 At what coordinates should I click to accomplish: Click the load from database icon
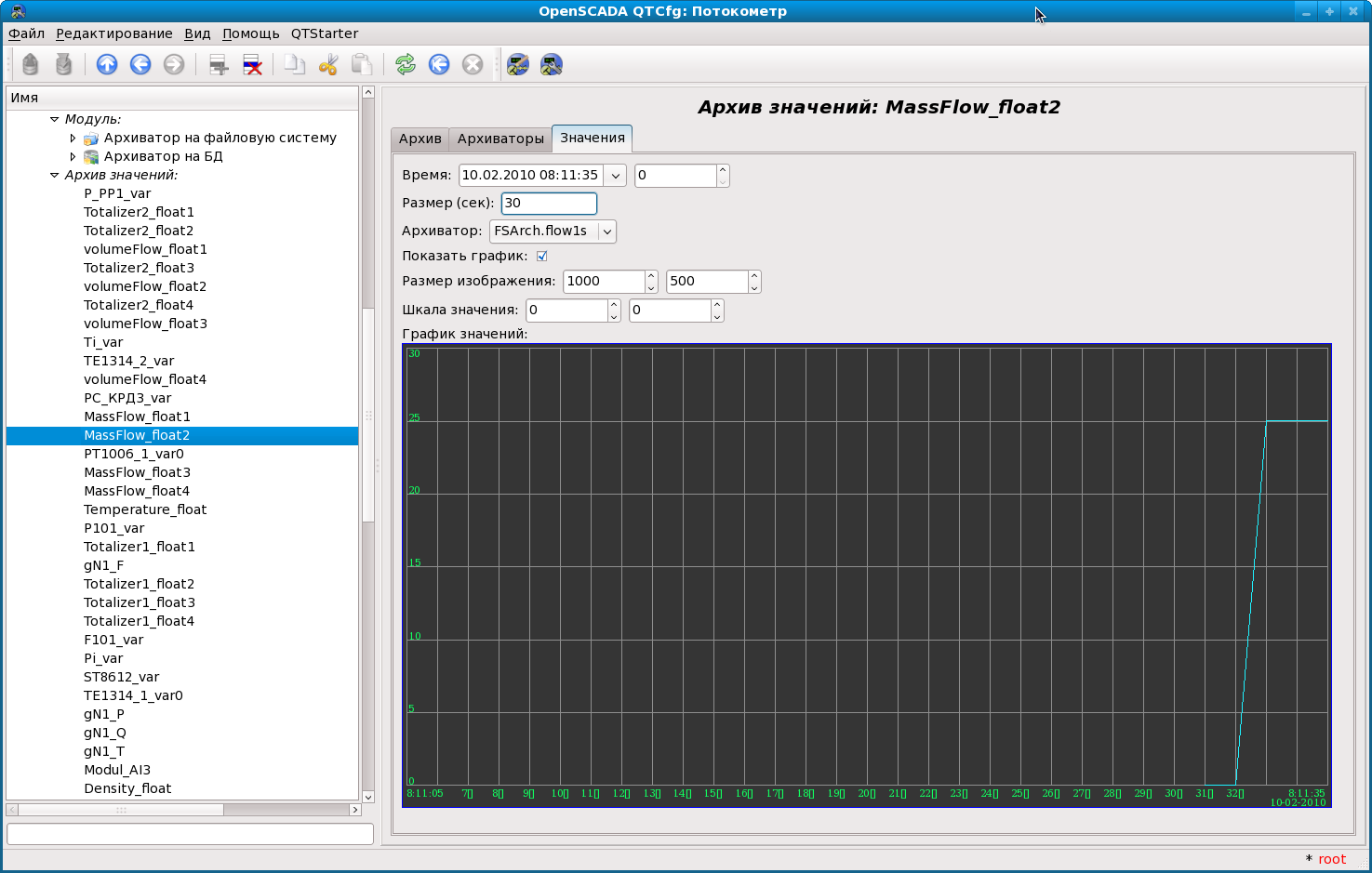point(31,64)
